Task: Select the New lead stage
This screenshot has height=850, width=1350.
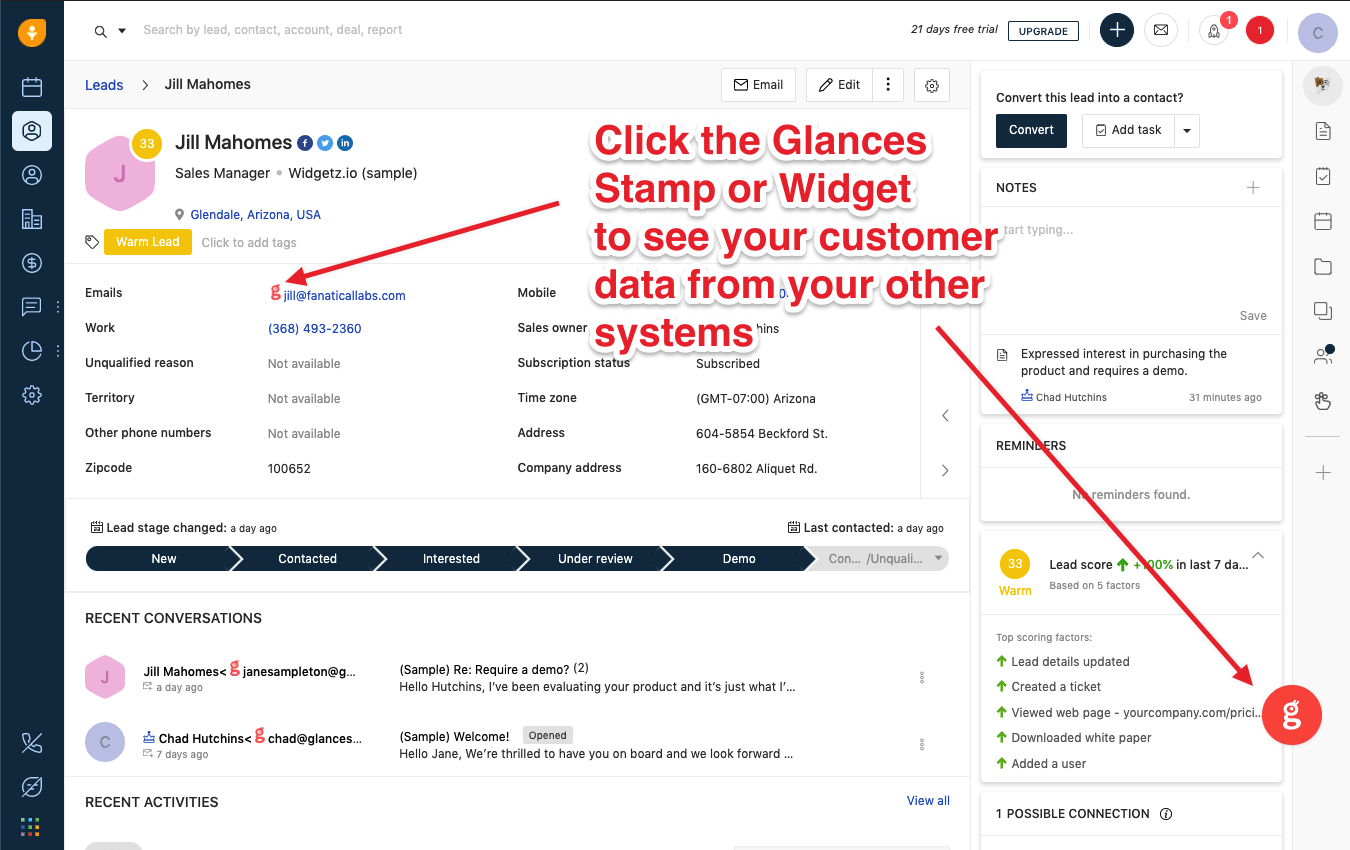Action: 164,559
